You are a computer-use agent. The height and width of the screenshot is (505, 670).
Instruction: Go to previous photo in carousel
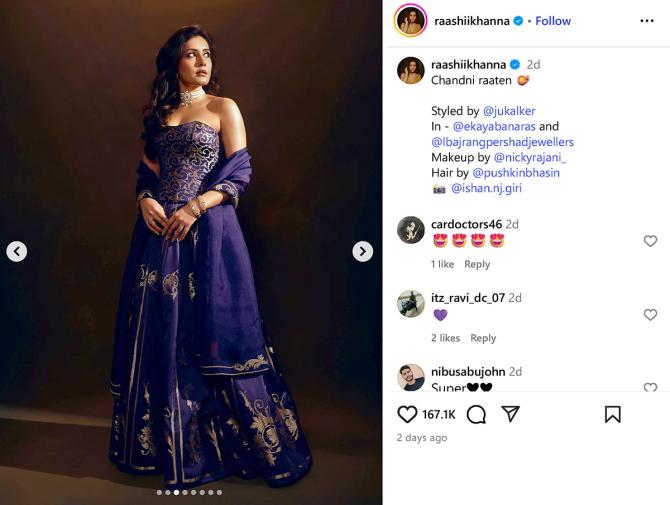pyautogui.click(x=17, y=251)
